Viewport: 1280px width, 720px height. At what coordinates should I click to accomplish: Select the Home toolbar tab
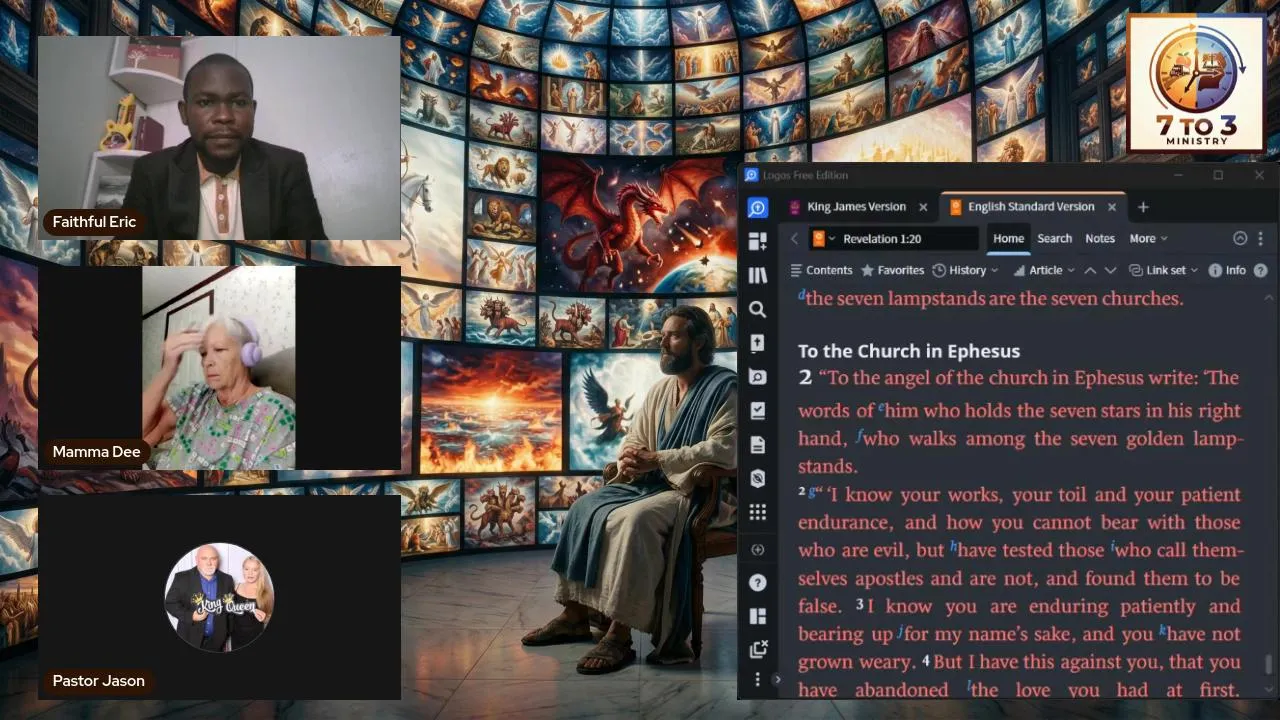tap(1008, 239)
